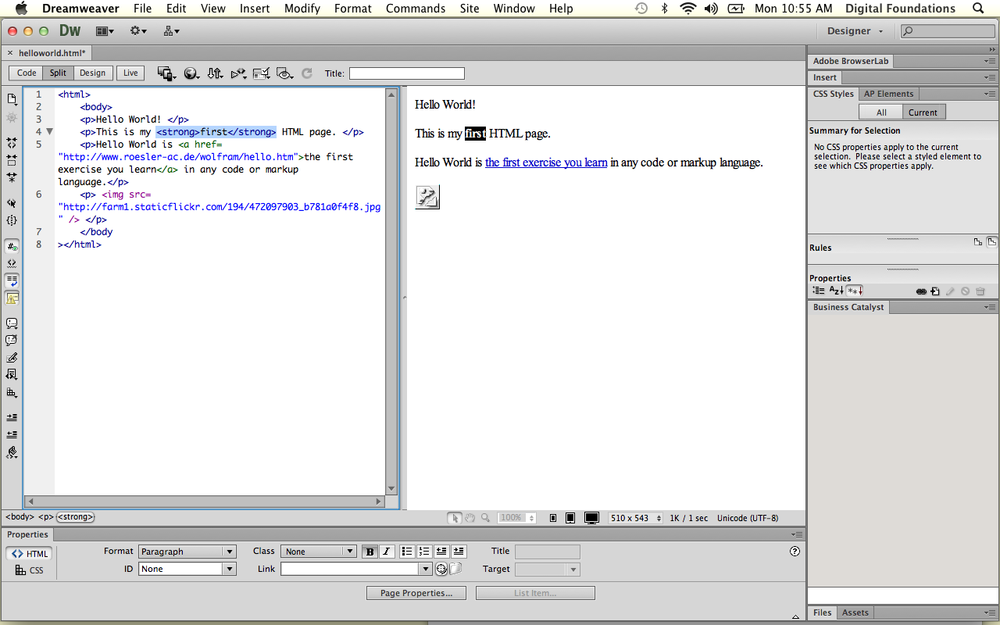This screenshot has width=1000, height=625.
Task: Select the strong tag in the tag selector
Action: coord(75,517)
